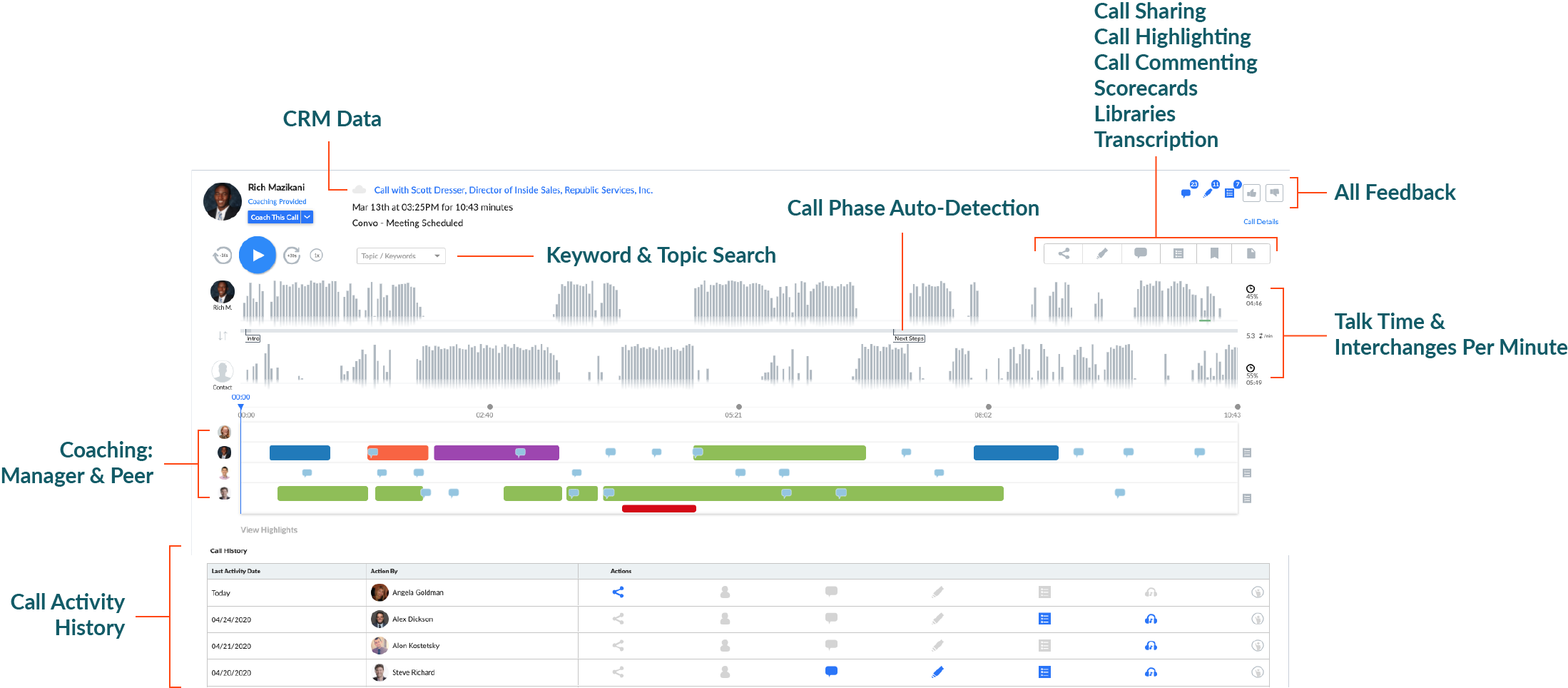This screenshot has width=1568, height=688.
Task: Click the share call icon in toolbar
Action: (1064, 253)
